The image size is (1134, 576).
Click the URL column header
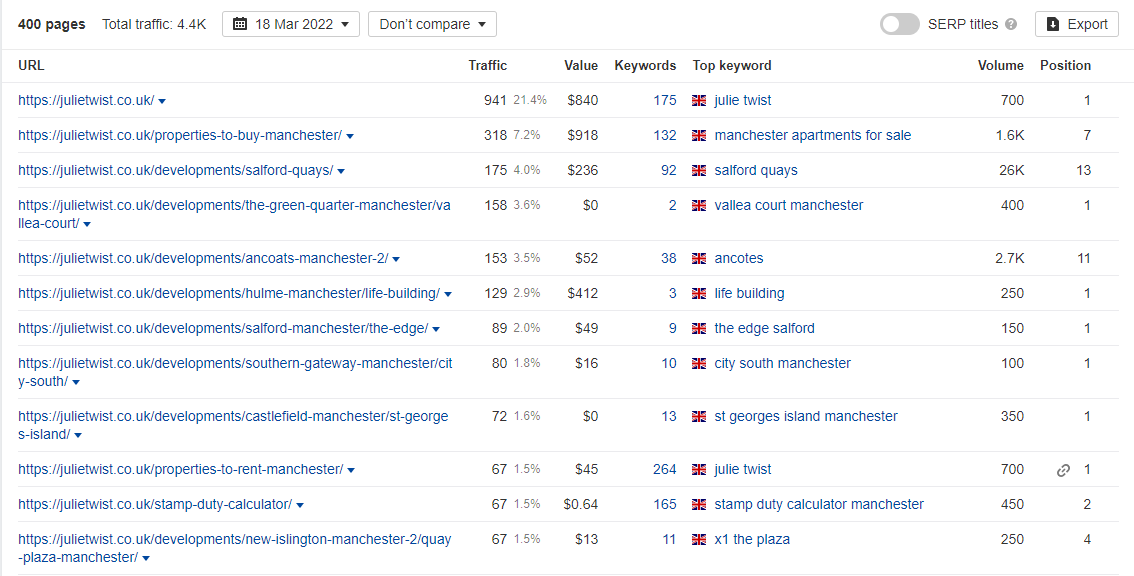tap(31, 65)
